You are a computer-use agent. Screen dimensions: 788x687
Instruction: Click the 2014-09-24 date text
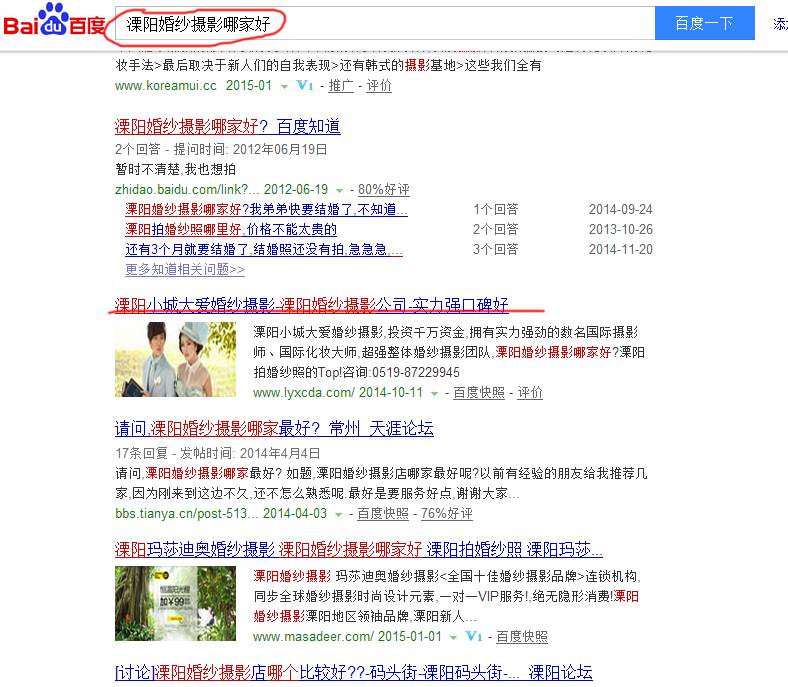pos(621,209)
